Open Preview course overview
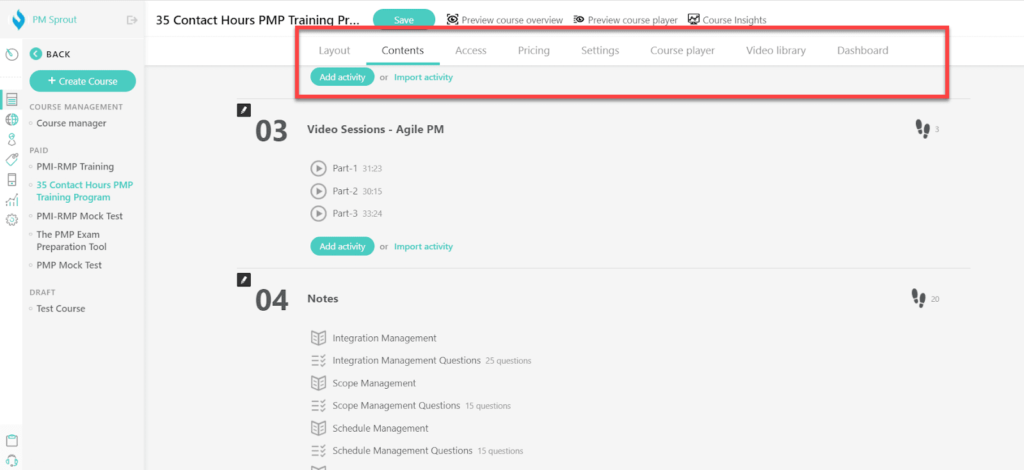Viewport: 1024px width, 470px height. tap(505, 20)
